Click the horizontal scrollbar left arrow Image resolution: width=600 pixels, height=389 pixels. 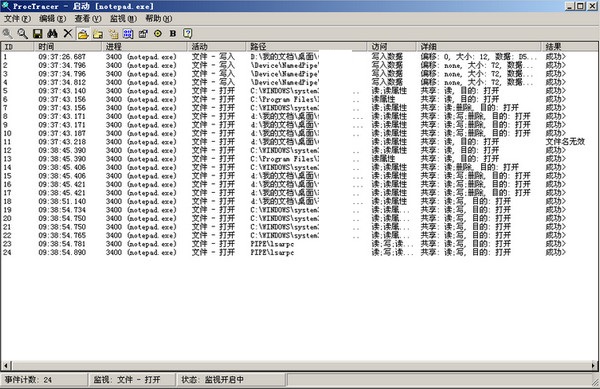pyautogui.click(x=6, y=366)
